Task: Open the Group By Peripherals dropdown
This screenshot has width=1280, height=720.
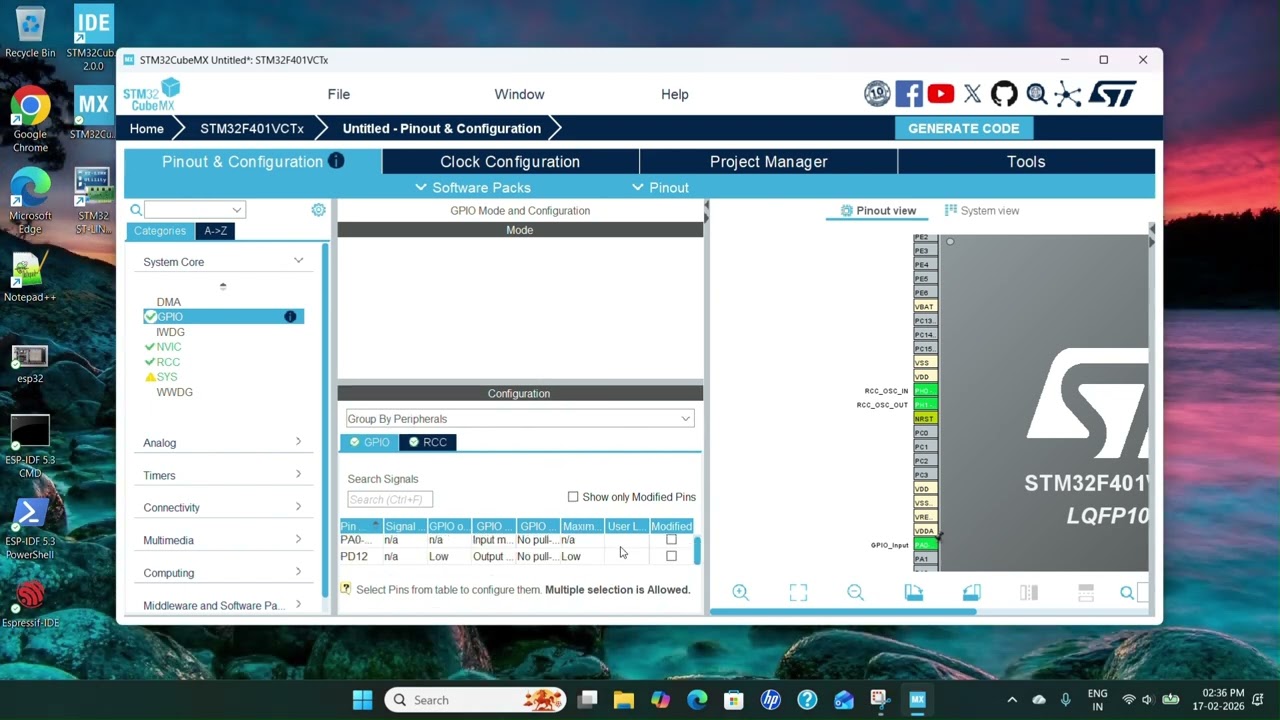Action: pyautogui.click(x=519, y=419)
